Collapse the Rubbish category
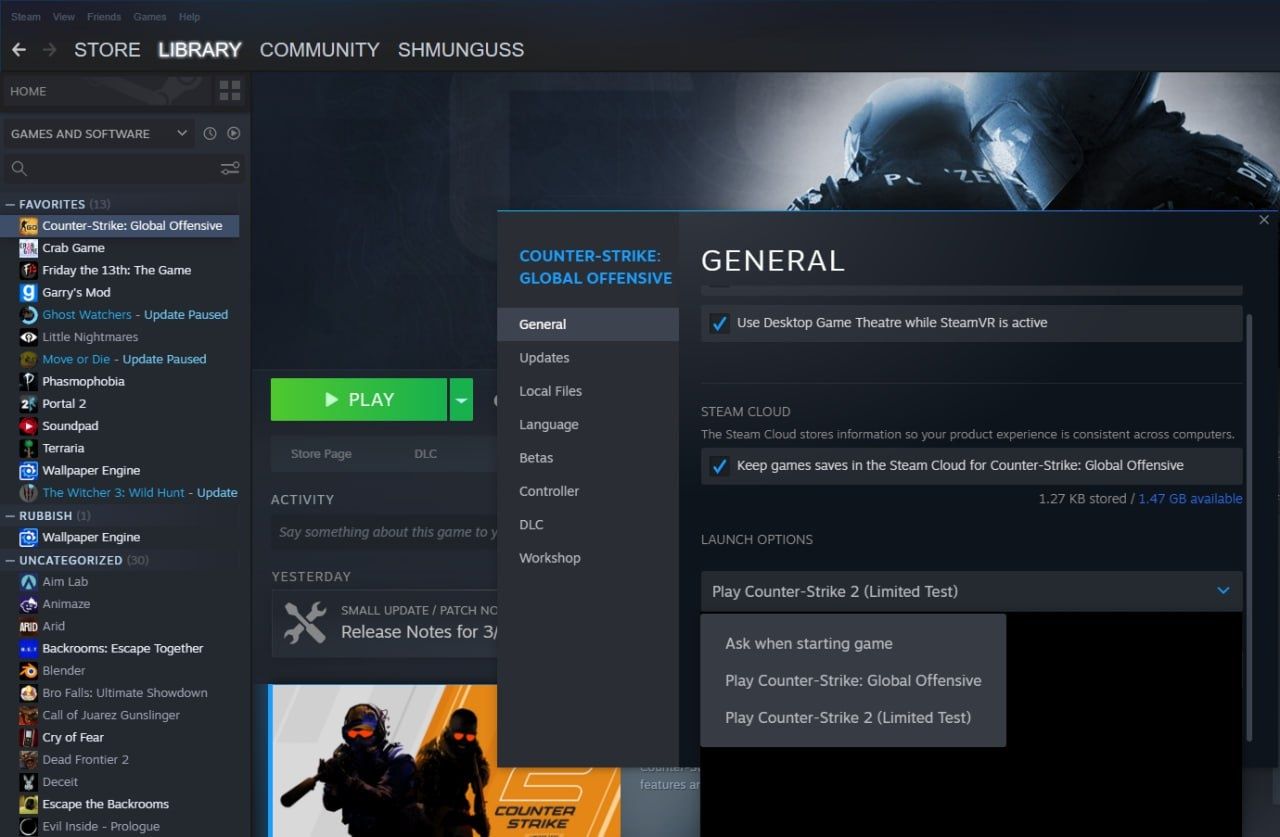The height and width of the screenshot is (837, 1280). (10, 516)
